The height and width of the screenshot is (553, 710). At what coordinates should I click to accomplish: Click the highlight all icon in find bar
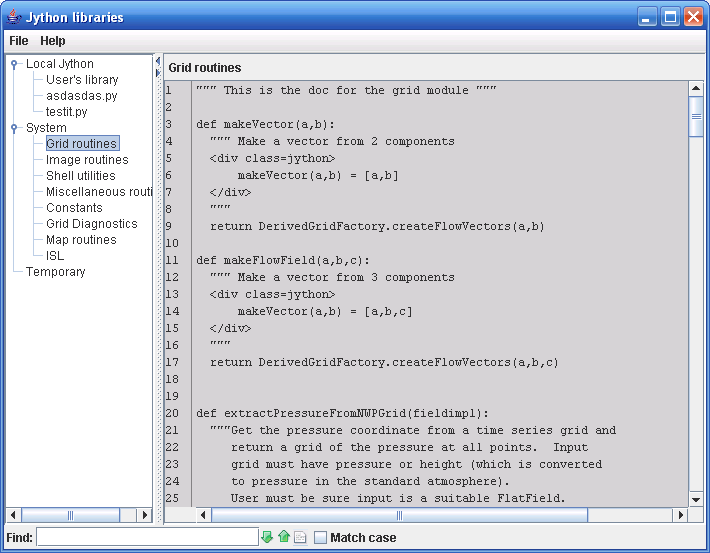click(300, 537)
